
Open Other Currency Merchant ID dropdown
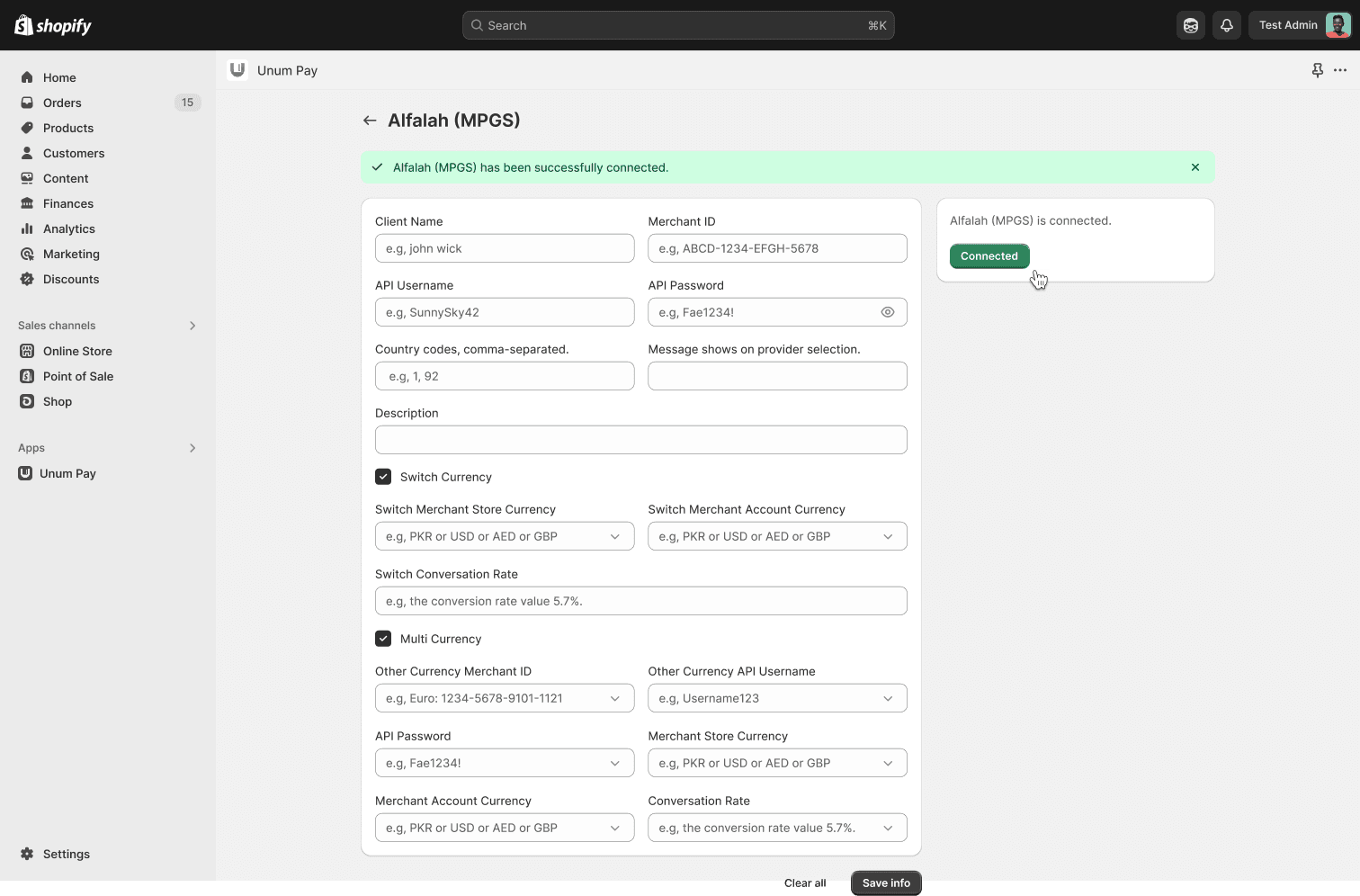[x=504, y=698]
